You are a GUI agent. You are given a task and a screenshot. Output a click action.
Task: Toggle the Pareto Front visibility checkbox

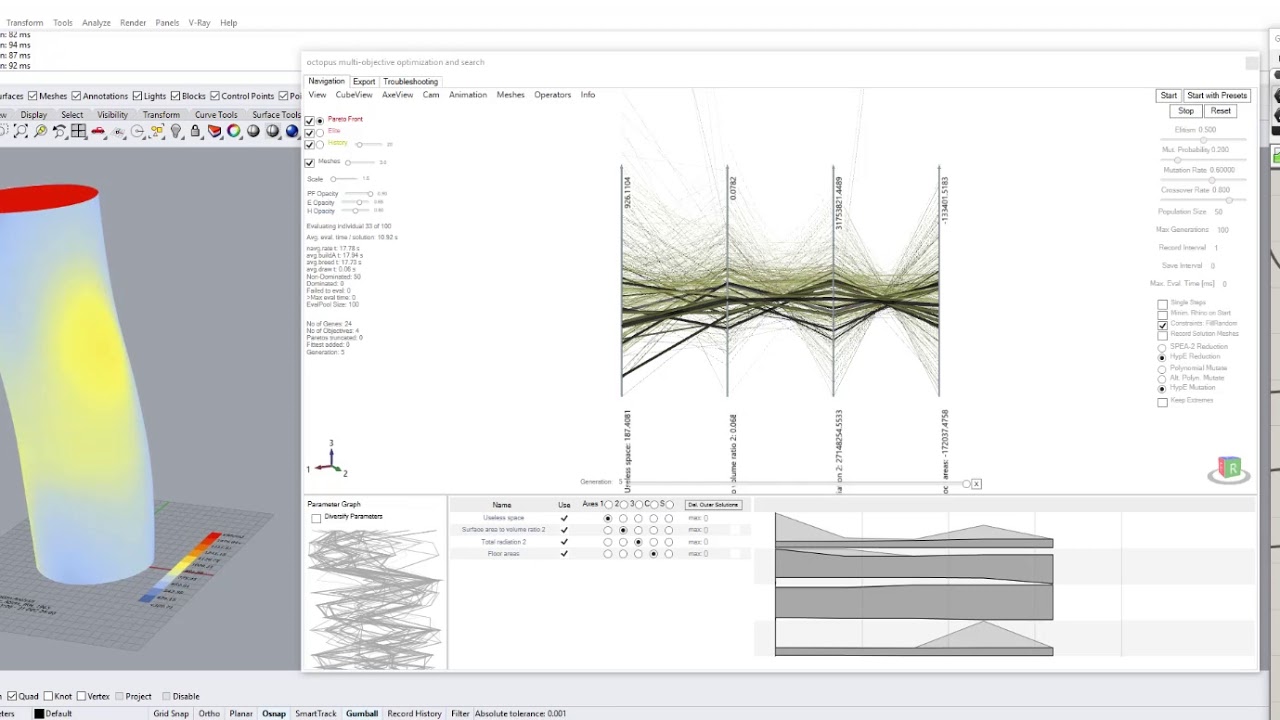click(x=309, y=120)
